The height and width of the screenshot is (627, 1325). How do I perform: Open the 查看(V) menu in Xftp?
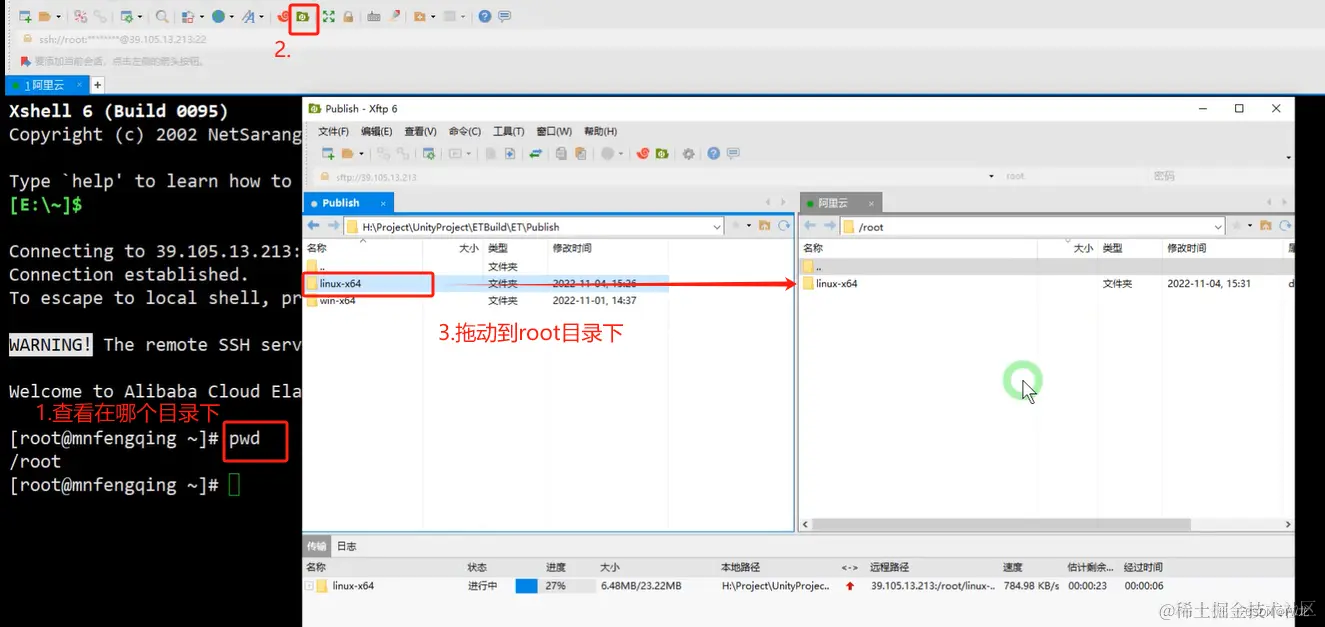420,131
